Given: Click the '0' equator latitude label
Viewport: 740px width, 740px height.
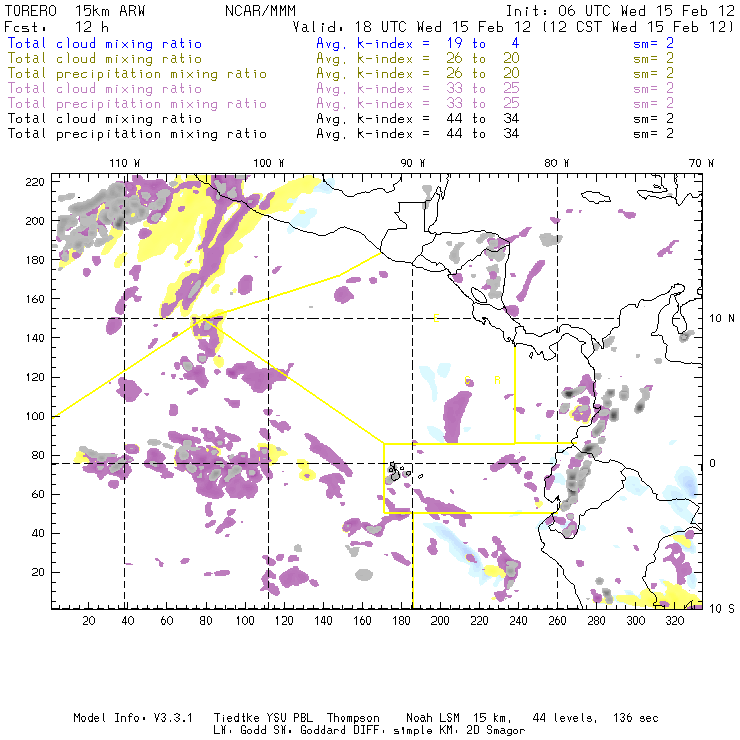Looking at the screenshot, I should coord(713,463).
